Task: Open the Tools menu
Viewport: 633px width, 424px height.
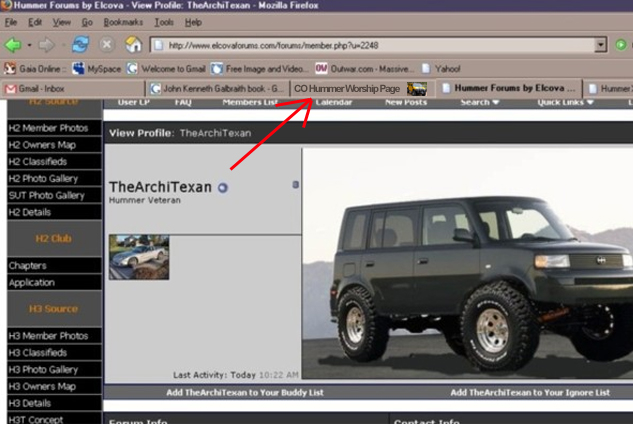Action: [164, 23]
